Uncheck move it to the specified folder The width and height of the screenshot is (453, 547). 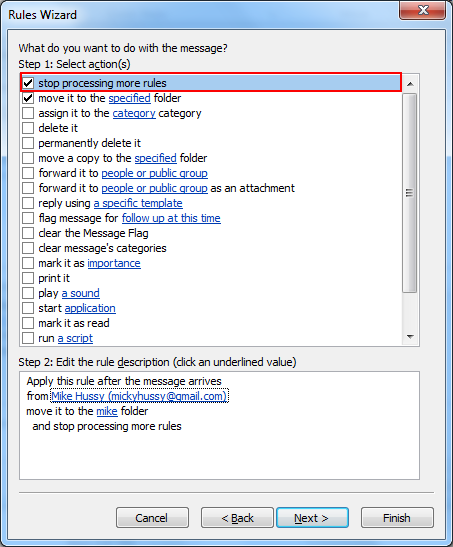pyautogui.click(x=28, y=98)
